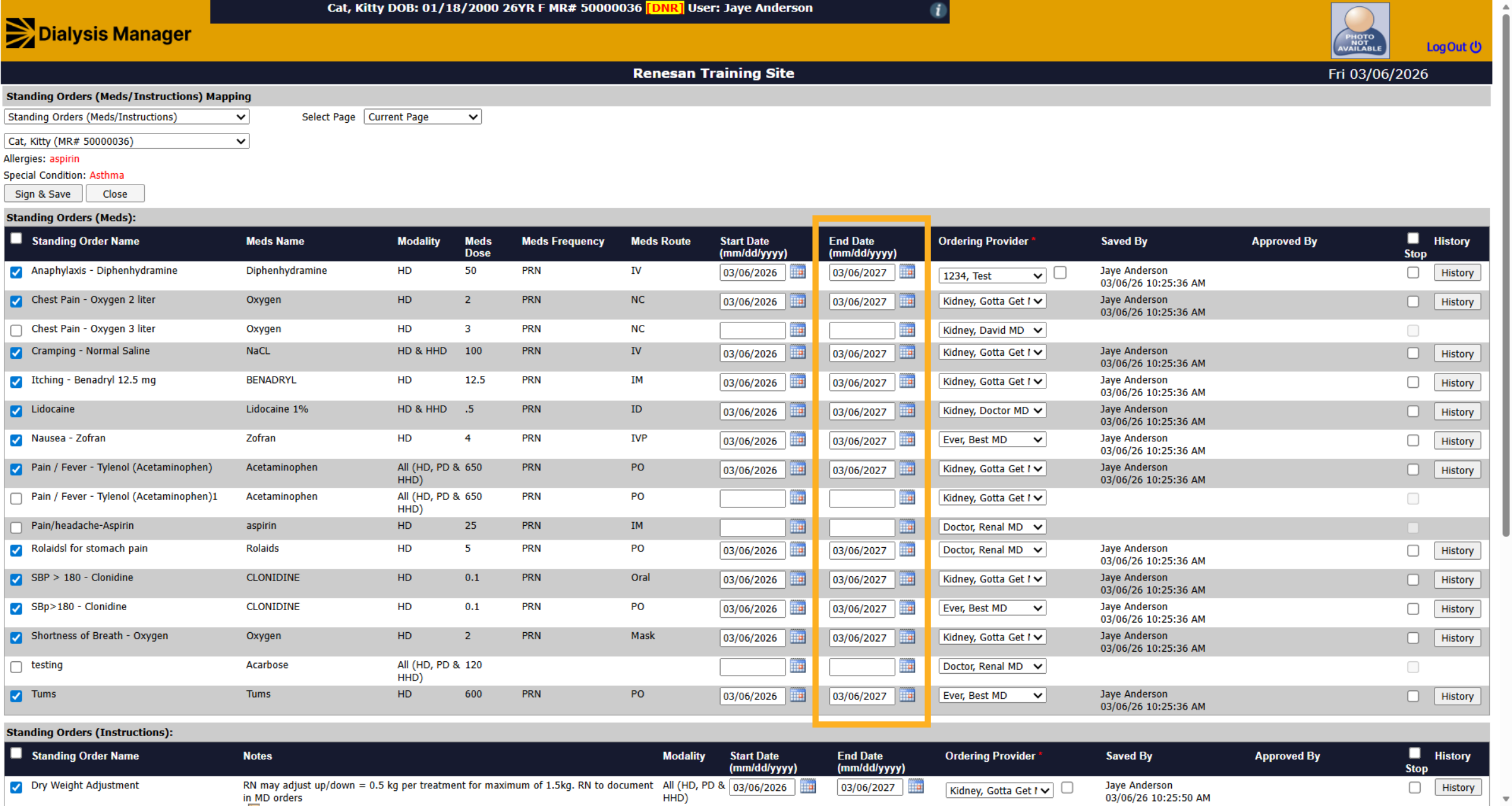The width and height of the screenshot is (1512, 806).
Task: Open the Select Page dropdown
Action: coord(423,116)
